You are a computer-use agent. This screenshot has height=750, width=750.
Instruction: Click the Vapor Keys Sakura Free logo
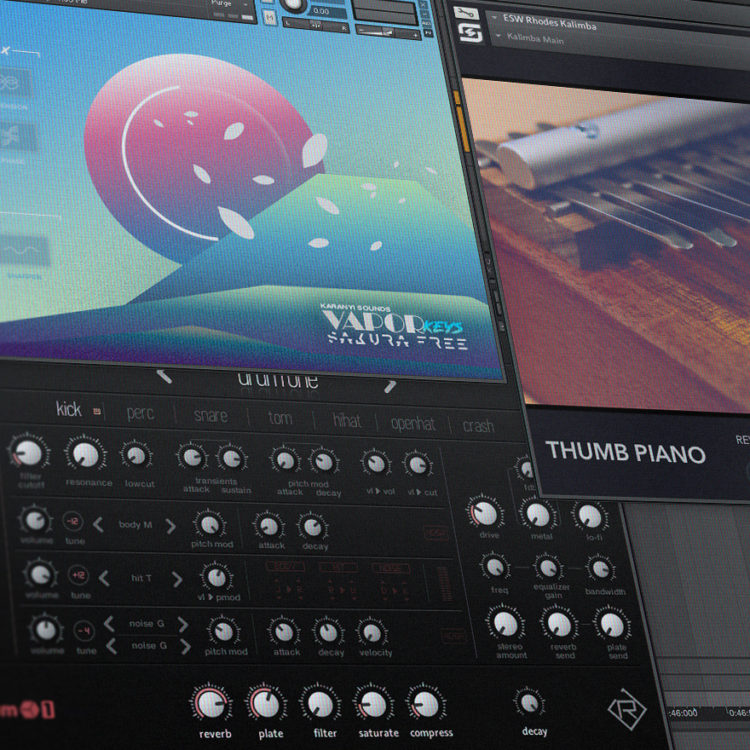point(394,328)
